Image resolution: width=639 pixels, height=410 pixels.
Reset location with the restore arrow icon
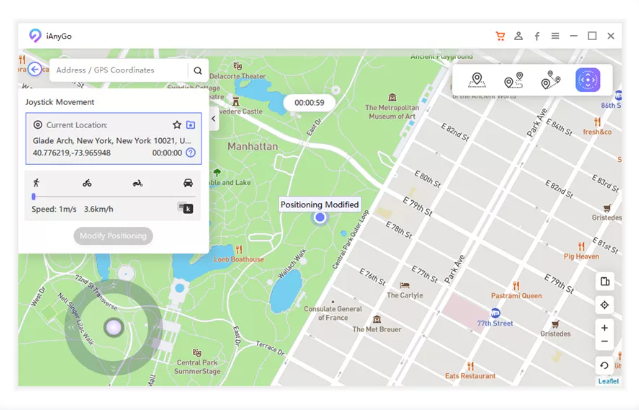point(604,366)
